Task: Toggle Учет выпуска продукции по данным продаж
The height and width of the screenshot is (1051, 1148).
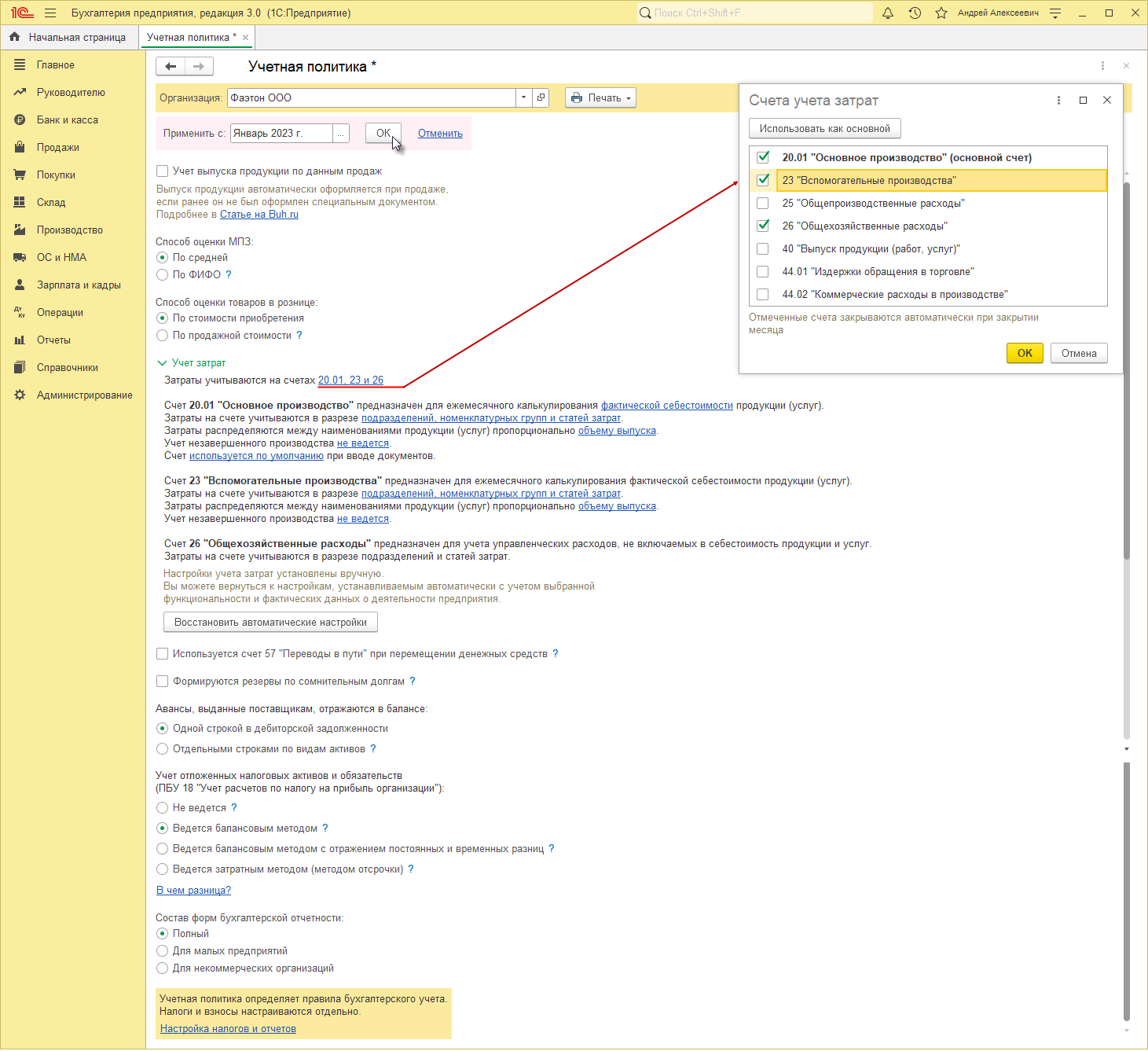Action: click(162, 171)
